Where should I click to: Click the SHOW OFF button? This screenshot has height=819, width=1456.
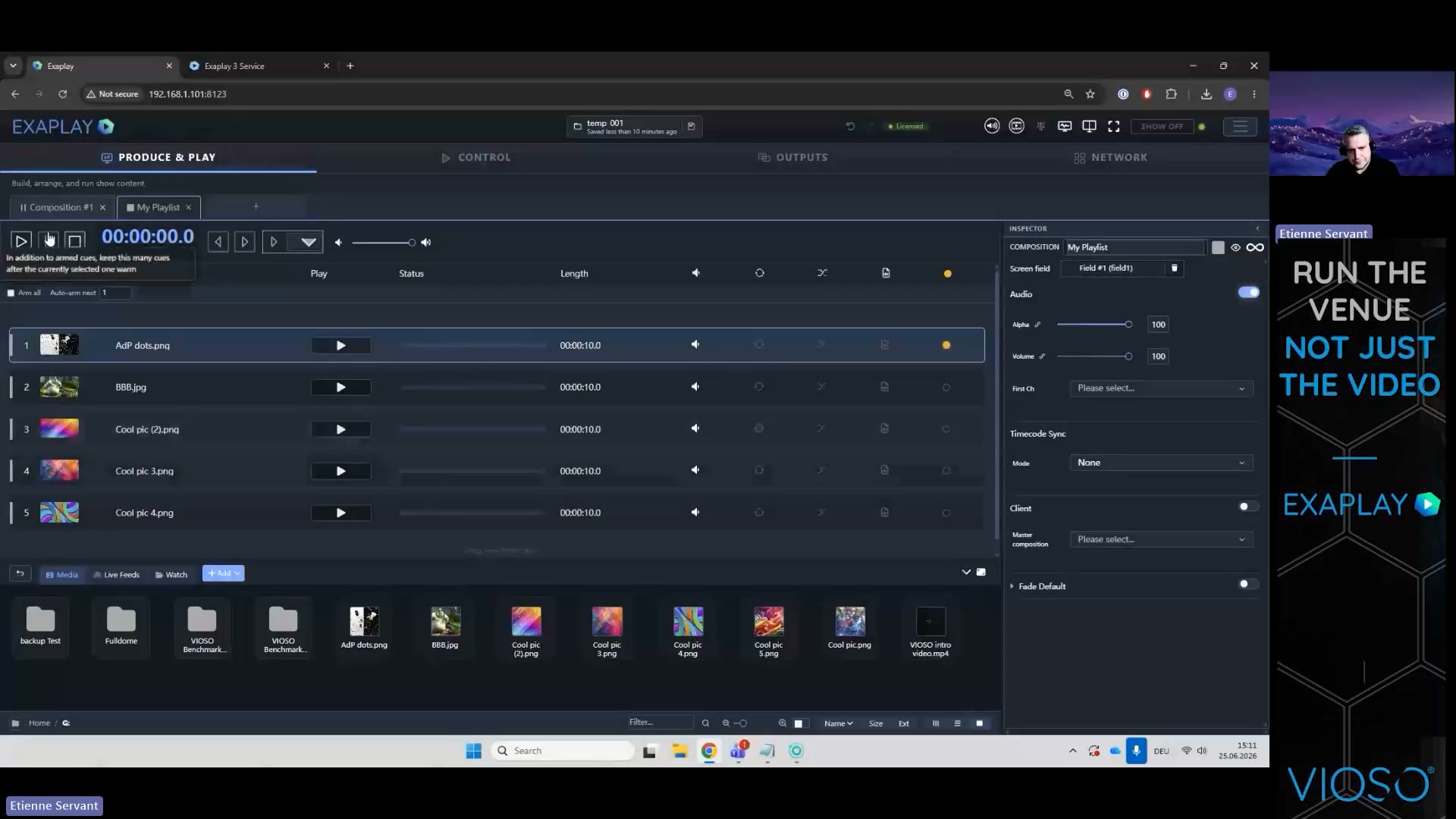tap(1162, 127)
